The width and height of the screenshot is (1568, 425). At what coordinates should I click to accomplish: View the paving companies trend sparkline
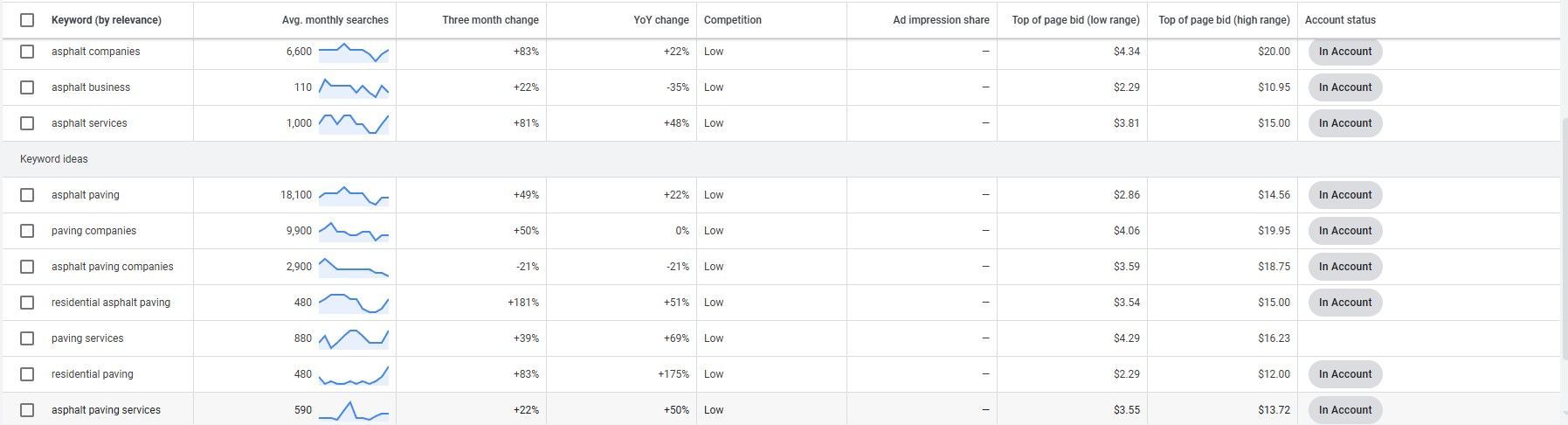tap(354, 231)
